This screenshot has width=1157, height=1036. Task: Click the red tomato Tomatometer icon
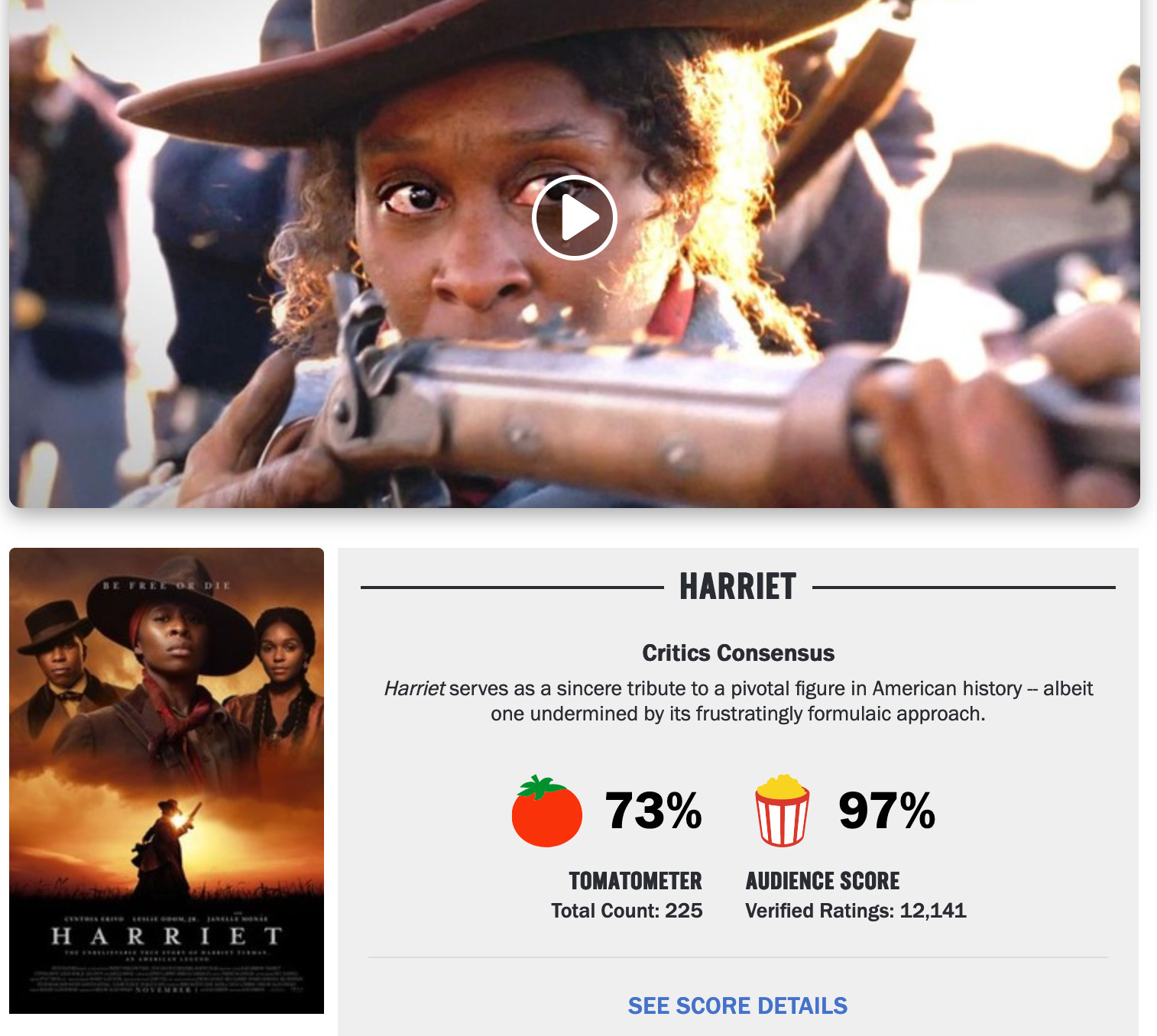coord(546,811)
